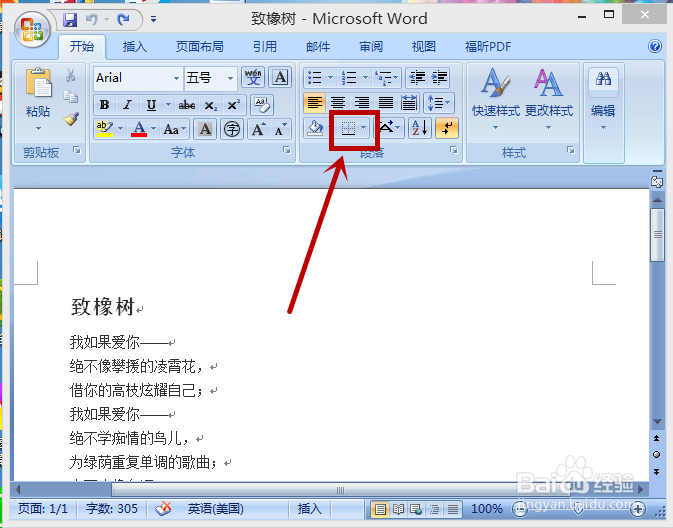Open the Arial font name dropdown
The width and height of the screenshot is (673, 528).
176,78
